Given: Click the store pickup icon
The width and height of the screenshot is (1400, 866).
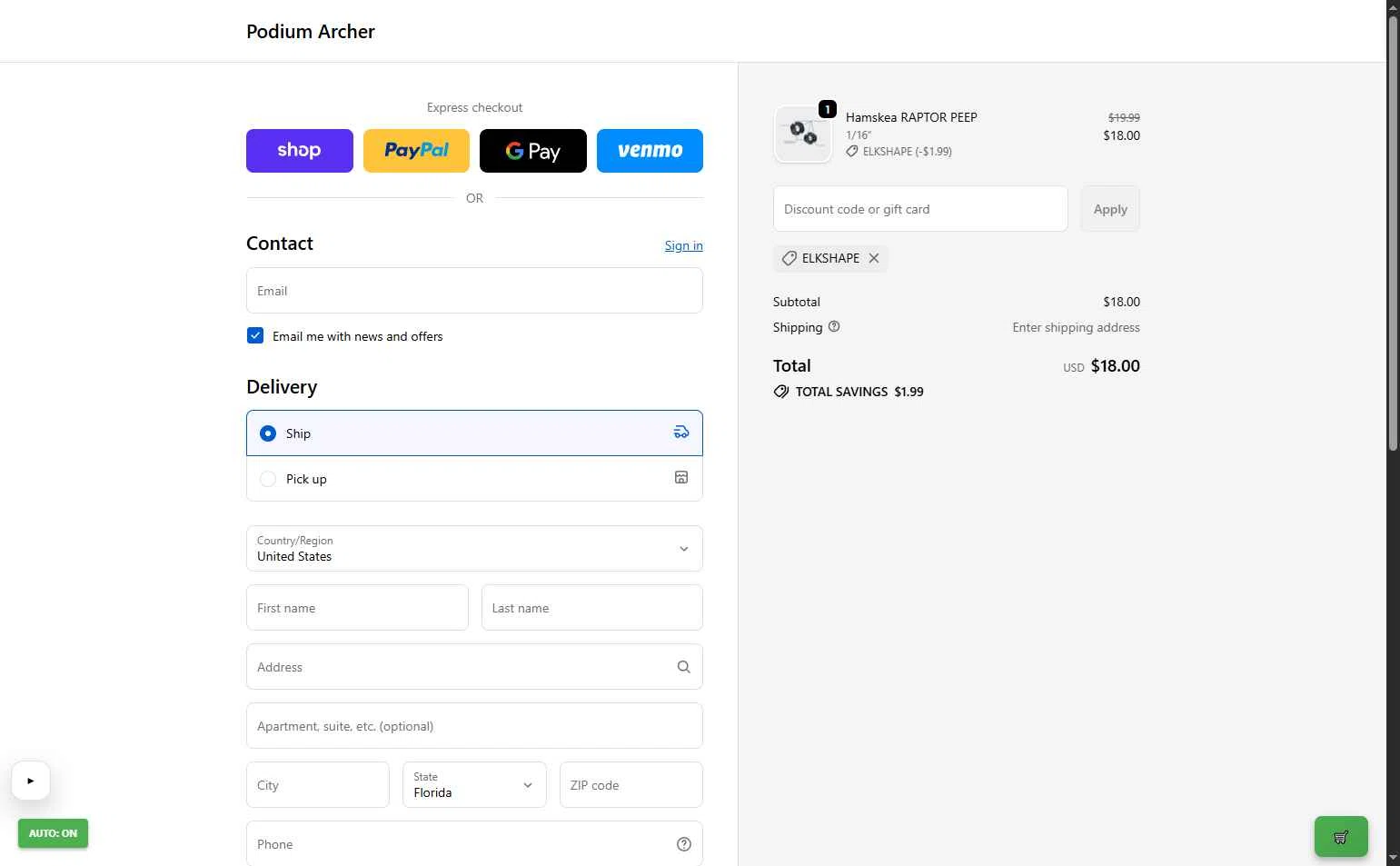Looking at the screenshot, I should [681, 477].
